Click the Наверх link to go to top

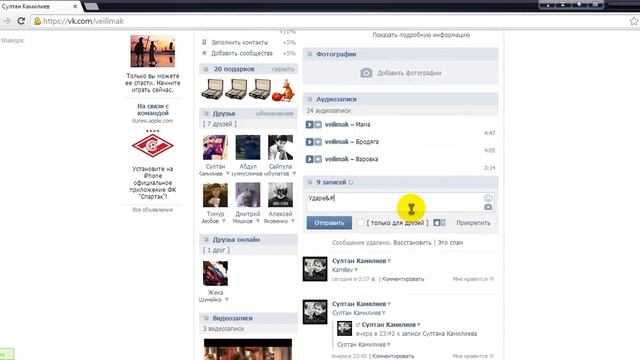12,40
